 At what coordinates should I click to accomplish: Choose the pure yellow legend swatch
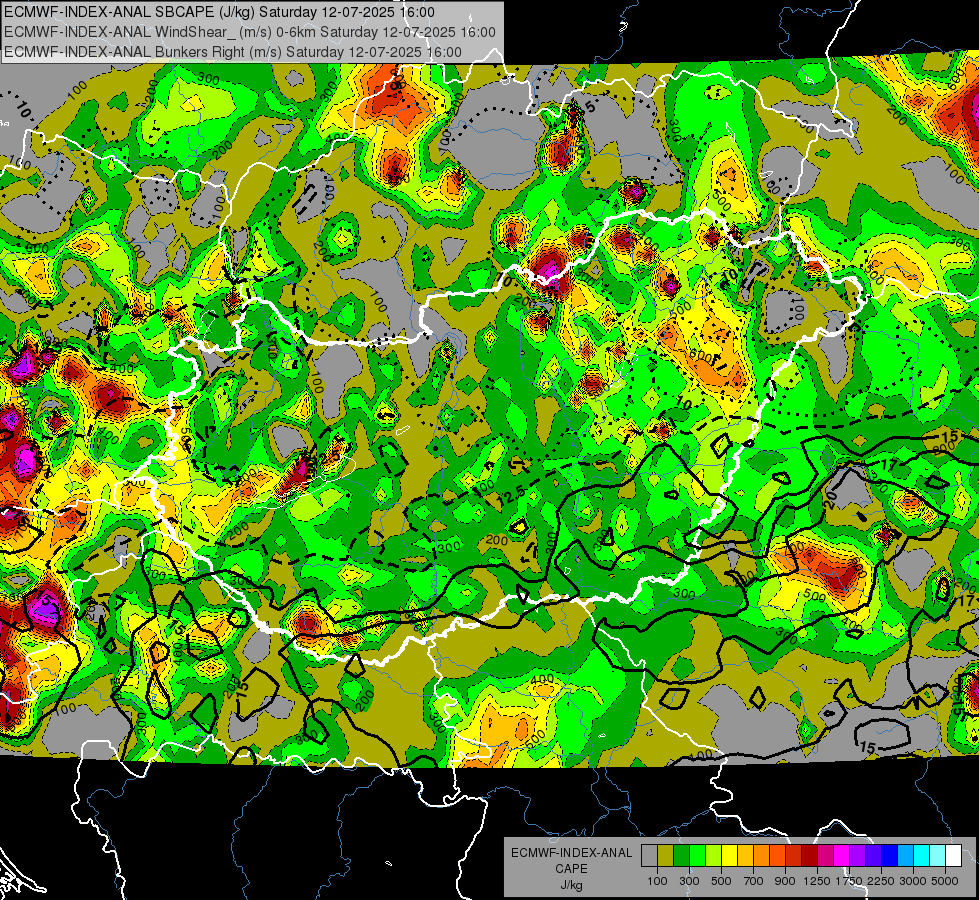coord(729,856)
